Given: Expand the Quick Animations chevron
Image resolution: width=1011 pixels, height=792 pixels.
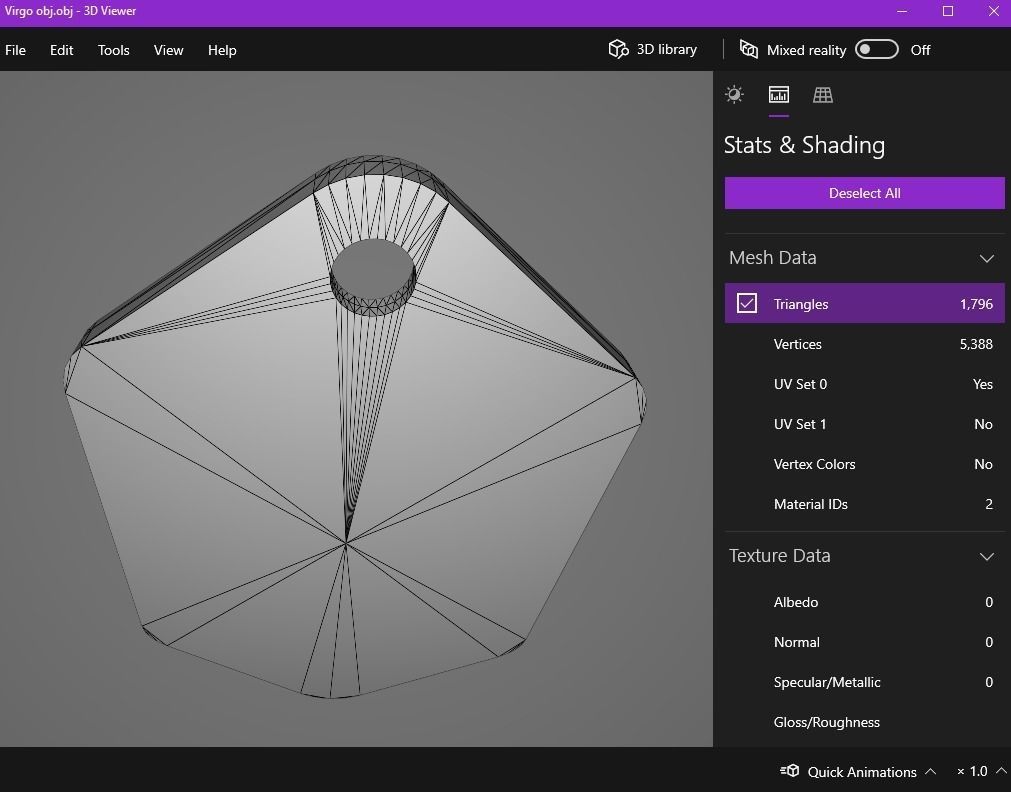Looking at the screenshot, I should pyautogui.click(x=930, y=771).
